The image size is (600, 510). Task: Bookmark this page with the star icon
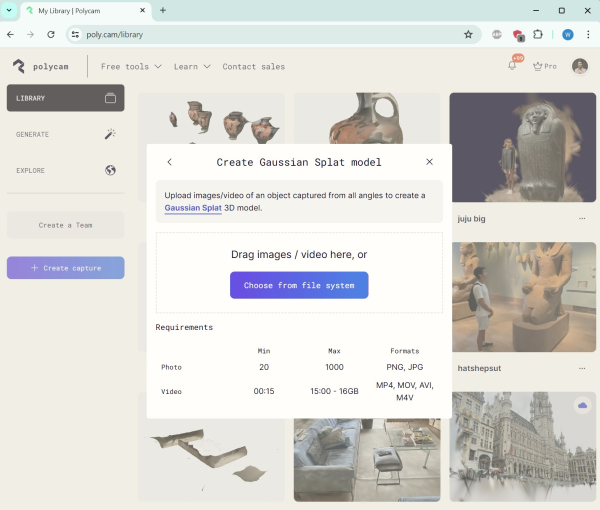tap(468, 34)
